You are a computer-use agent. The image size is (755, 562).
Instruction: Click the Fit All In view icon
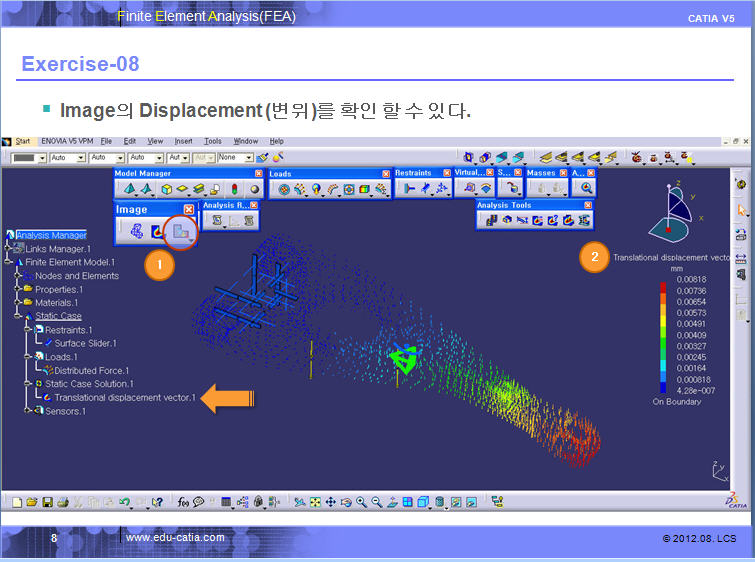click(x=314, y=502)
